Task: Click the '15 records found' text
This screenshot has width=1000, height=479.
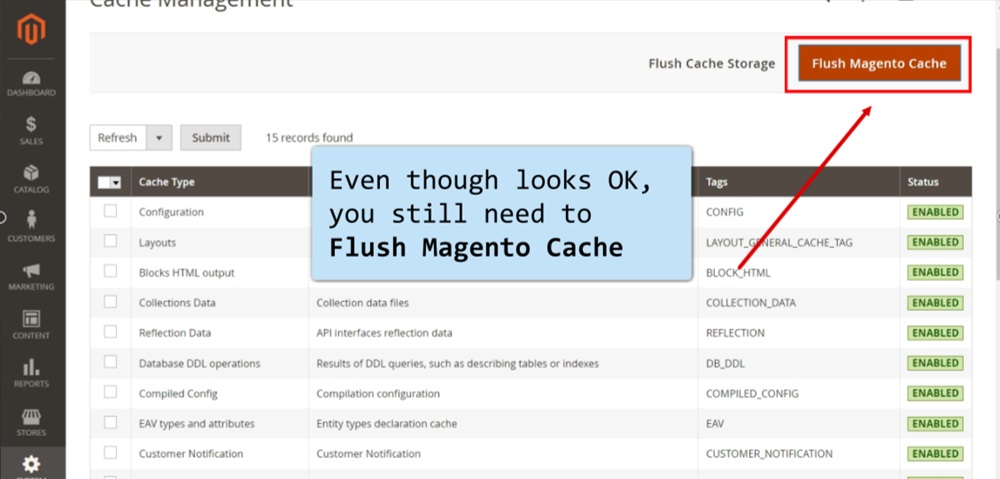Action: 309,138
